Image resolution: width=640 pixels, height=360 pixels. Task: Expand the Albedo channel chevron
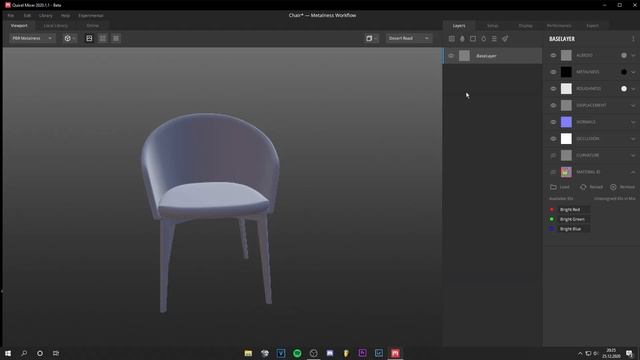(633, 55)
